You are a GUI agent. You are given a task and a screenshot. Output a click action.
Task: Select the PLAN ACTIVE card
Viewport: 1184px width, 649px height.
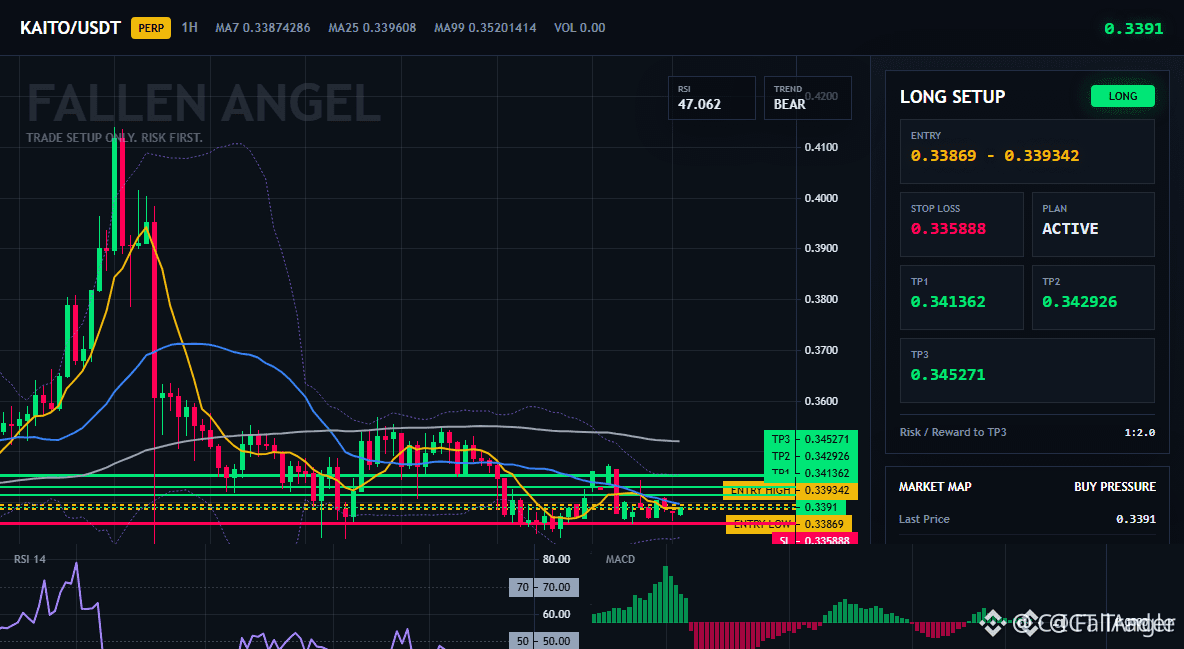[1093, 224]
